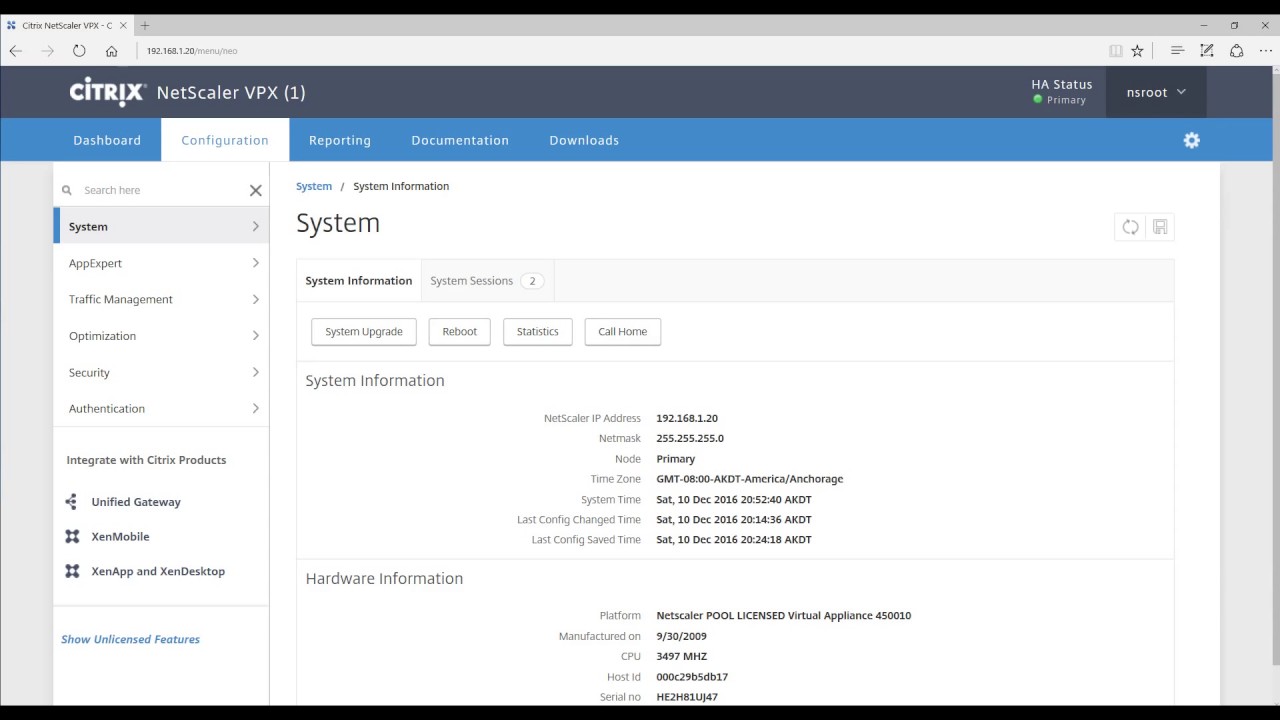1280x720 pixels.
Task: Click the Call Home button
Action: (623, 332)
